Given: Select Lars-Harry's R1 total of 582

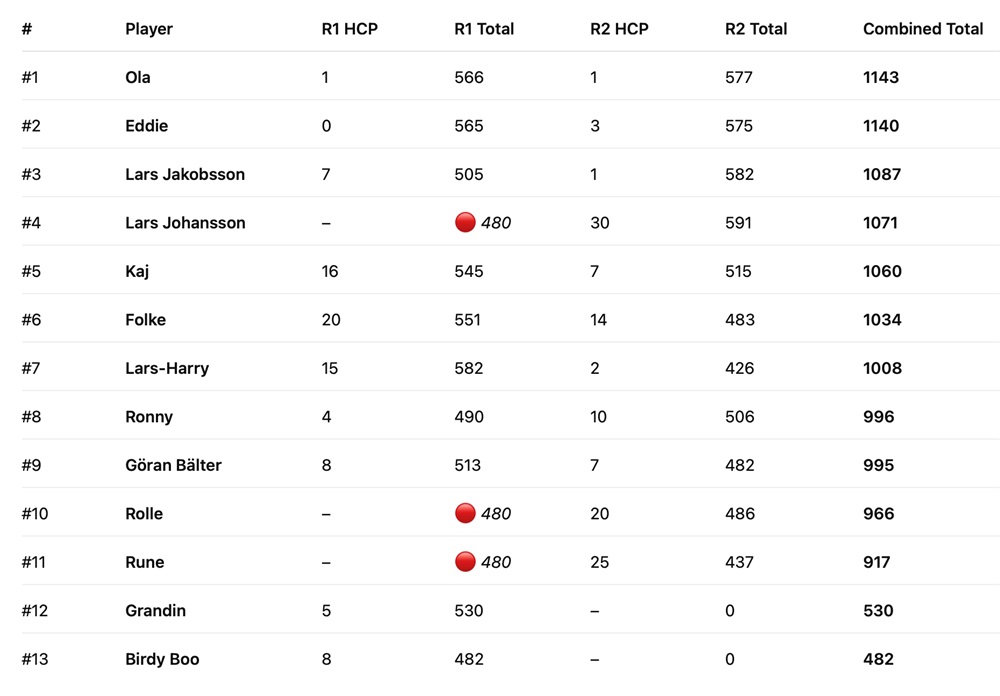Looking at the screenshot, I should tap(468, 368).
